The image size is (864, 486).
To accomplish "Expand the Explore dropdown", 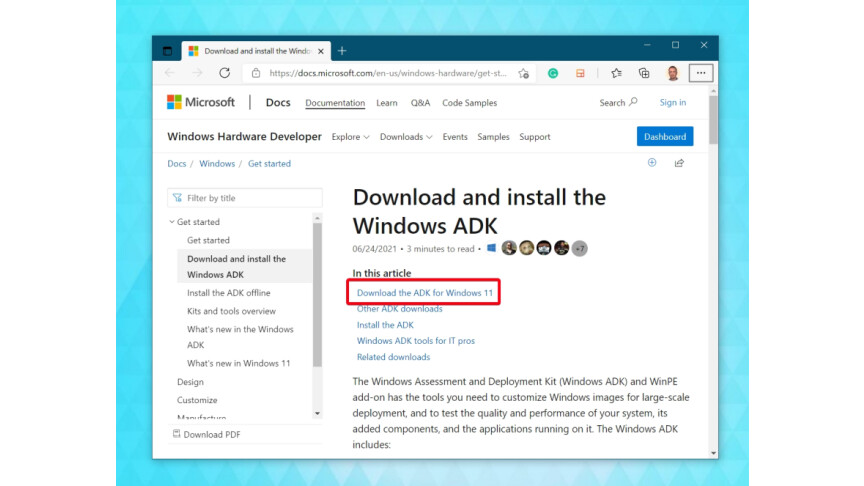I will pos(350,137).
